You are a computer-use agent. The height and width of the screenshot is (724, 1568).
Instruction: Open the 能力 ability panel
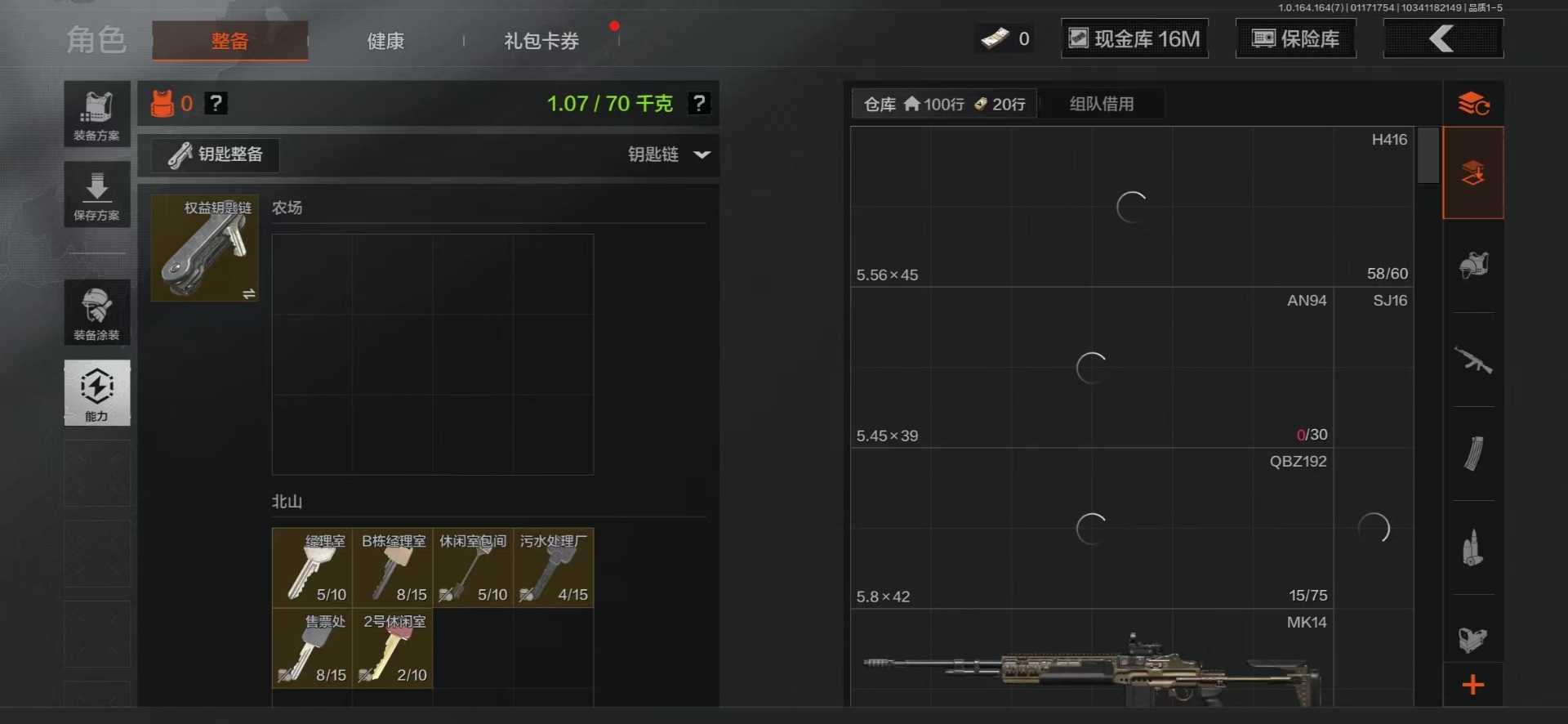pos(97,393)
